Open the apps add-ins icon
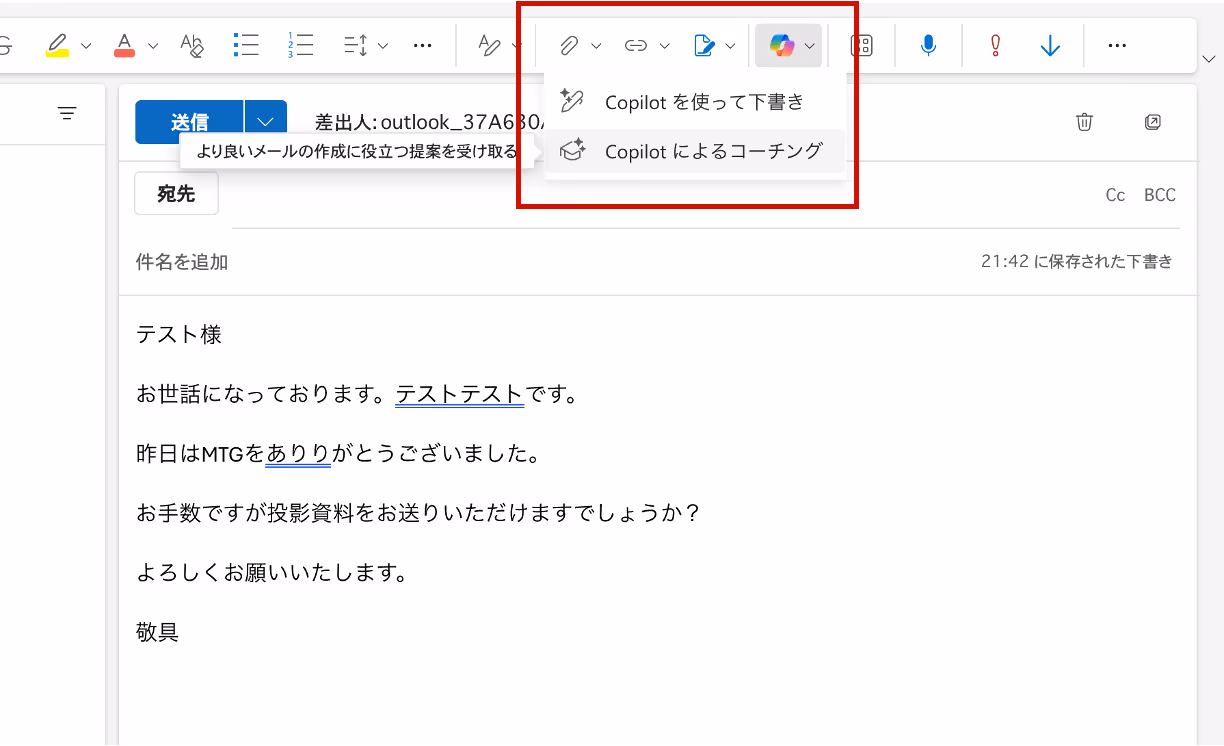Image resolution: width=1224 pixels, height=746 pixels. (x=862, y=45)
